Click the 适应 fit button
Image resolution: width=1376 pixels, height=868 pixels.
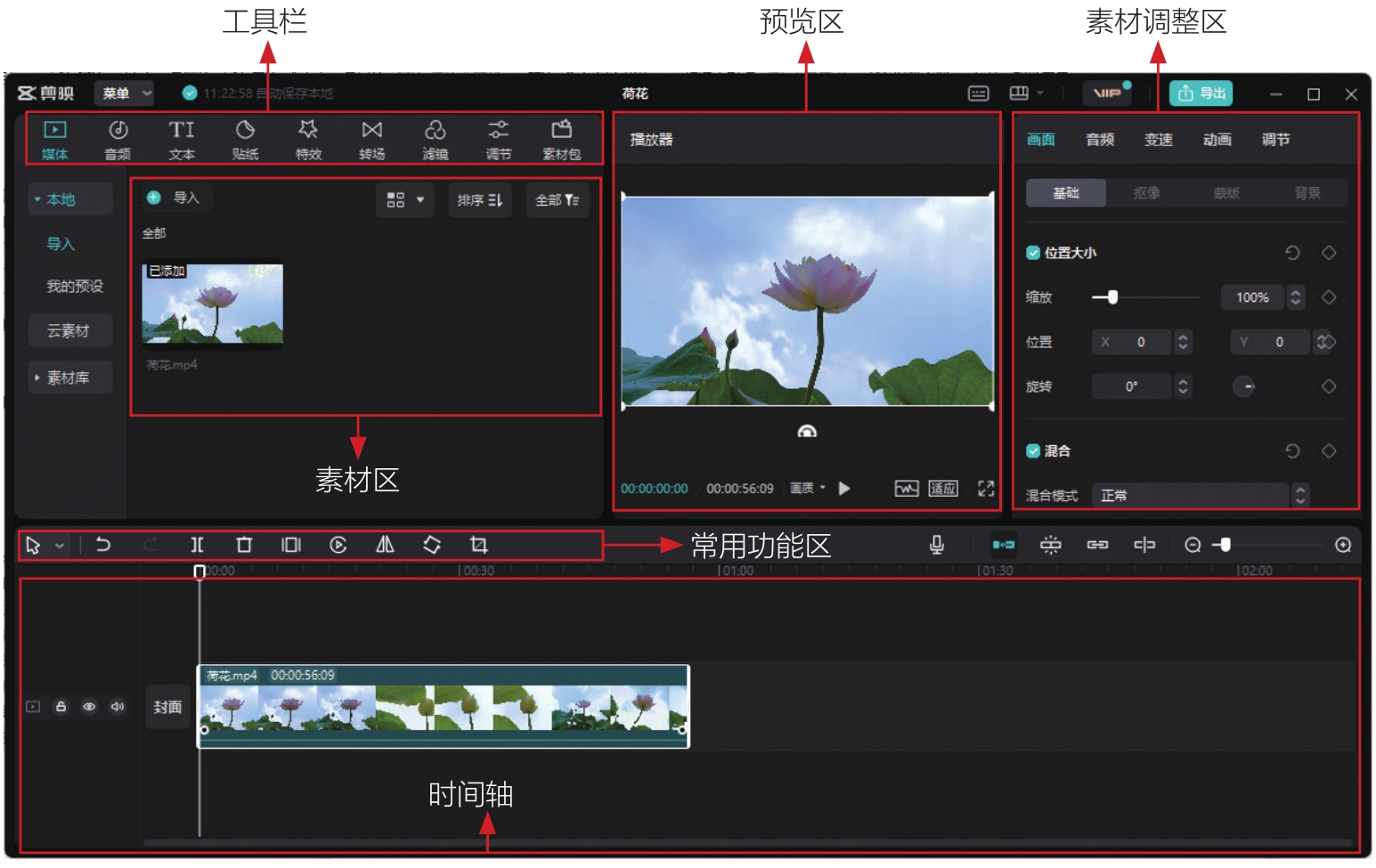tap(943, 489)
